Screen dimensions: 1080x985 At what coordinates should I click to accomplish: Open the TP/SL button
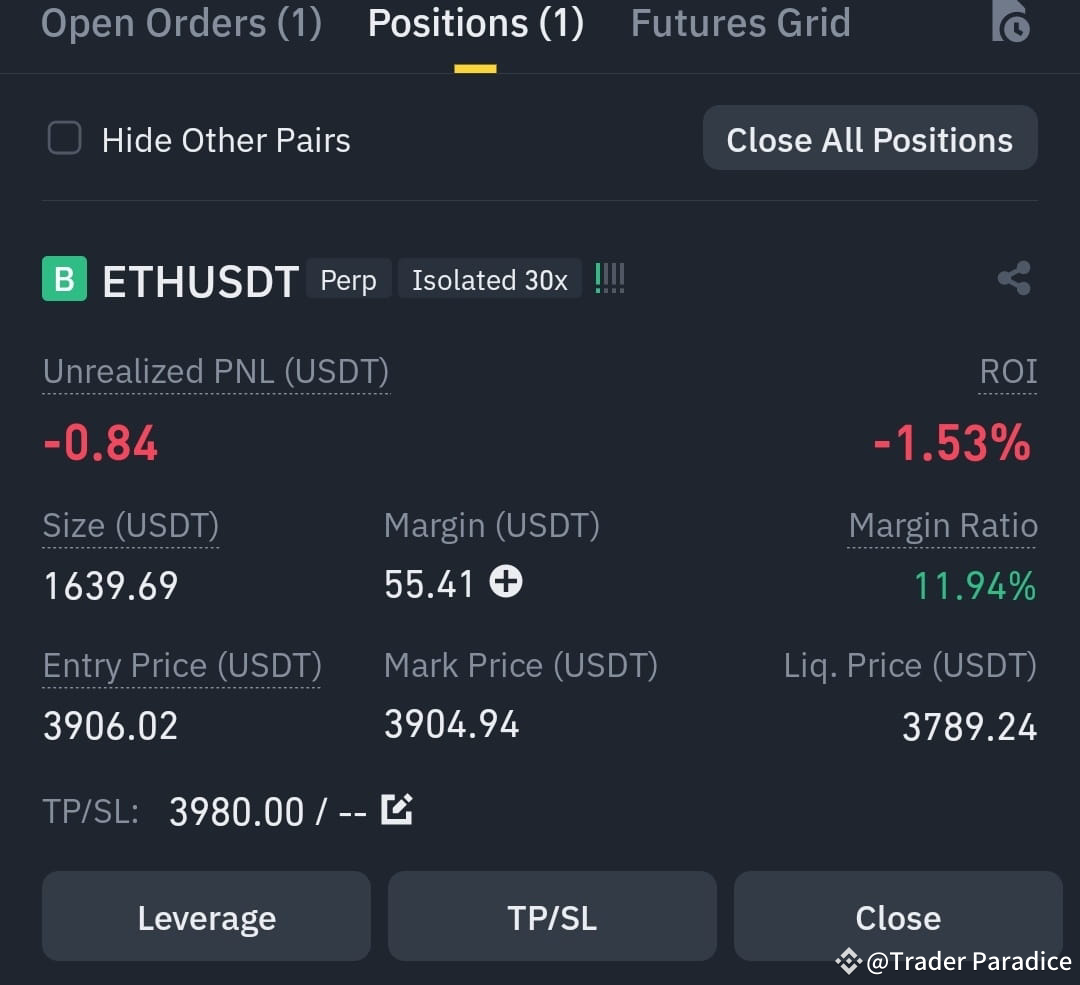[552, 916]
